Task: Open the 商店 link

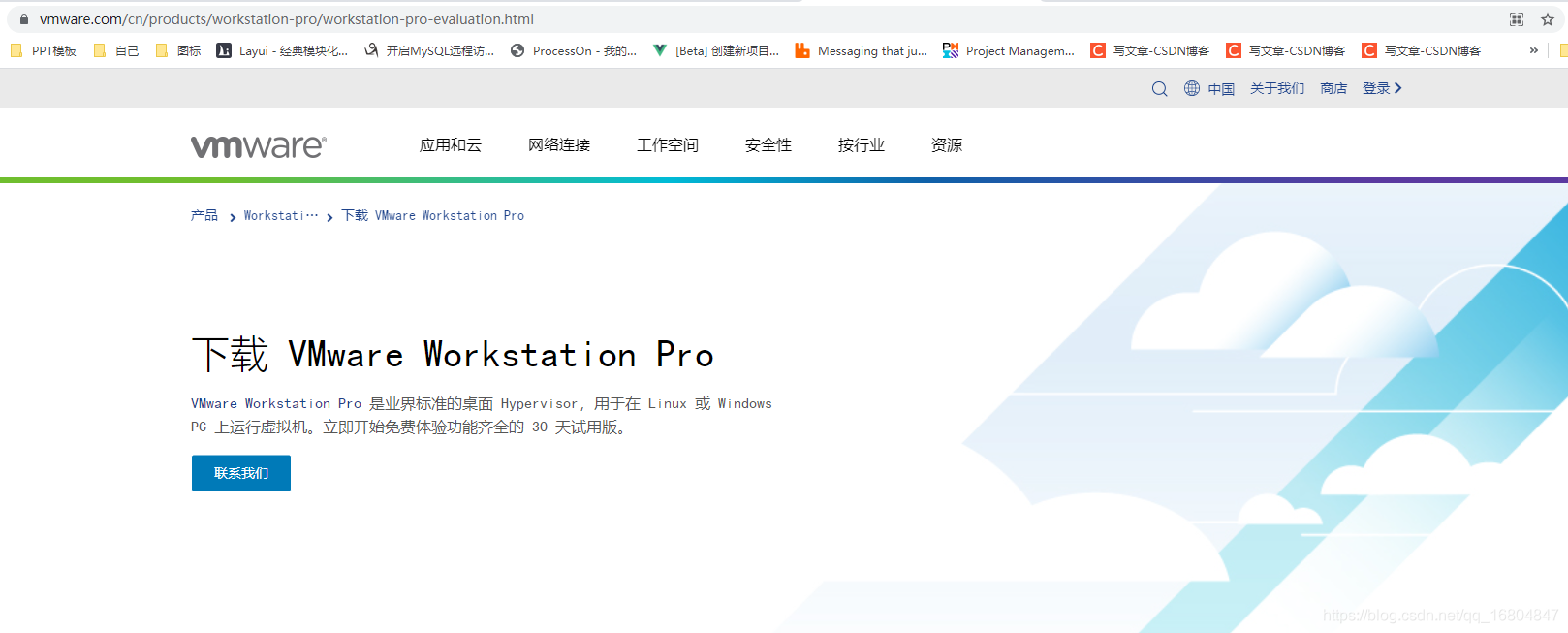Action: click(x=1333, y=88)
